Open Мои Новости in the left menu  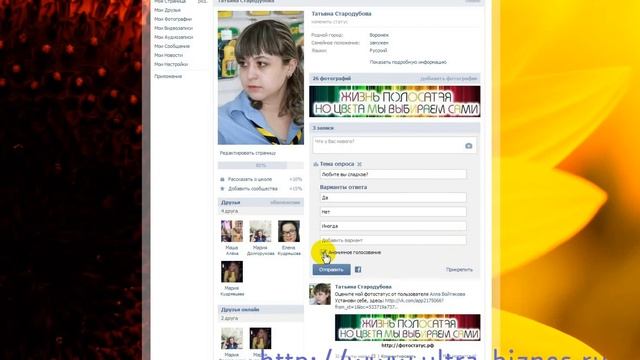point(169,55)
